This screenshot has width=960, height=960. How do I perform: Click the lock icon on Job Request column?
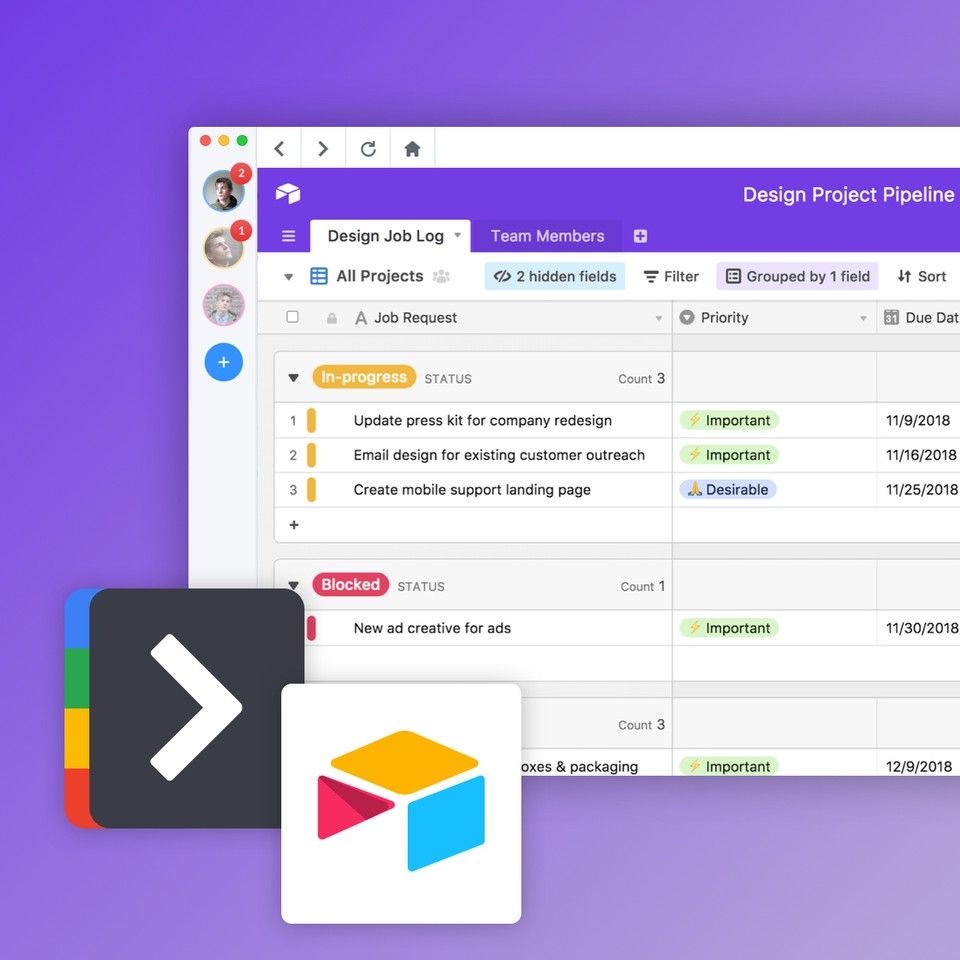331,317
